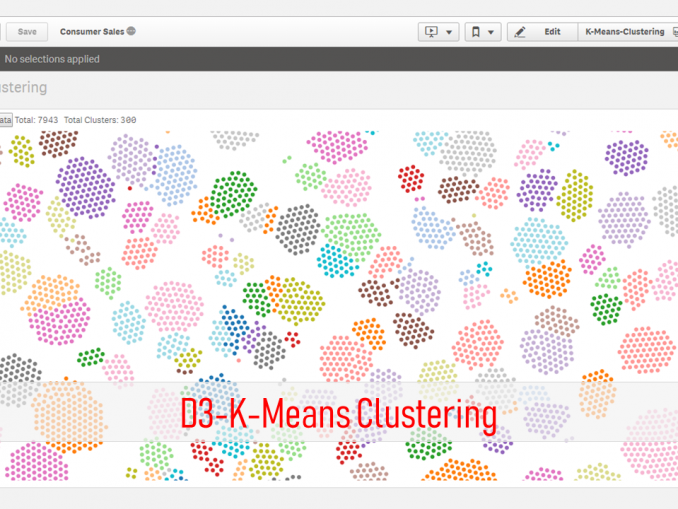Click the Save button
The width and height of the screenshot is (678, 509).
pos(27,32)
